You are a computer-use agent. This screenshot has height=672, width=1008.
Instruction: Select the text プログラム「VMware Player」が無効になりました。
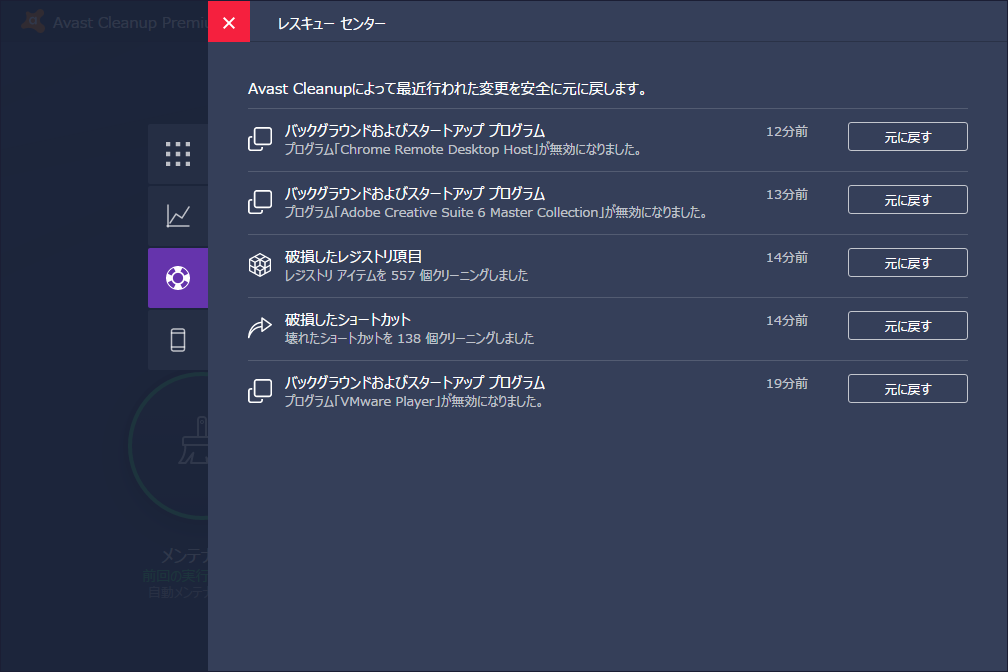click(415, 402)
